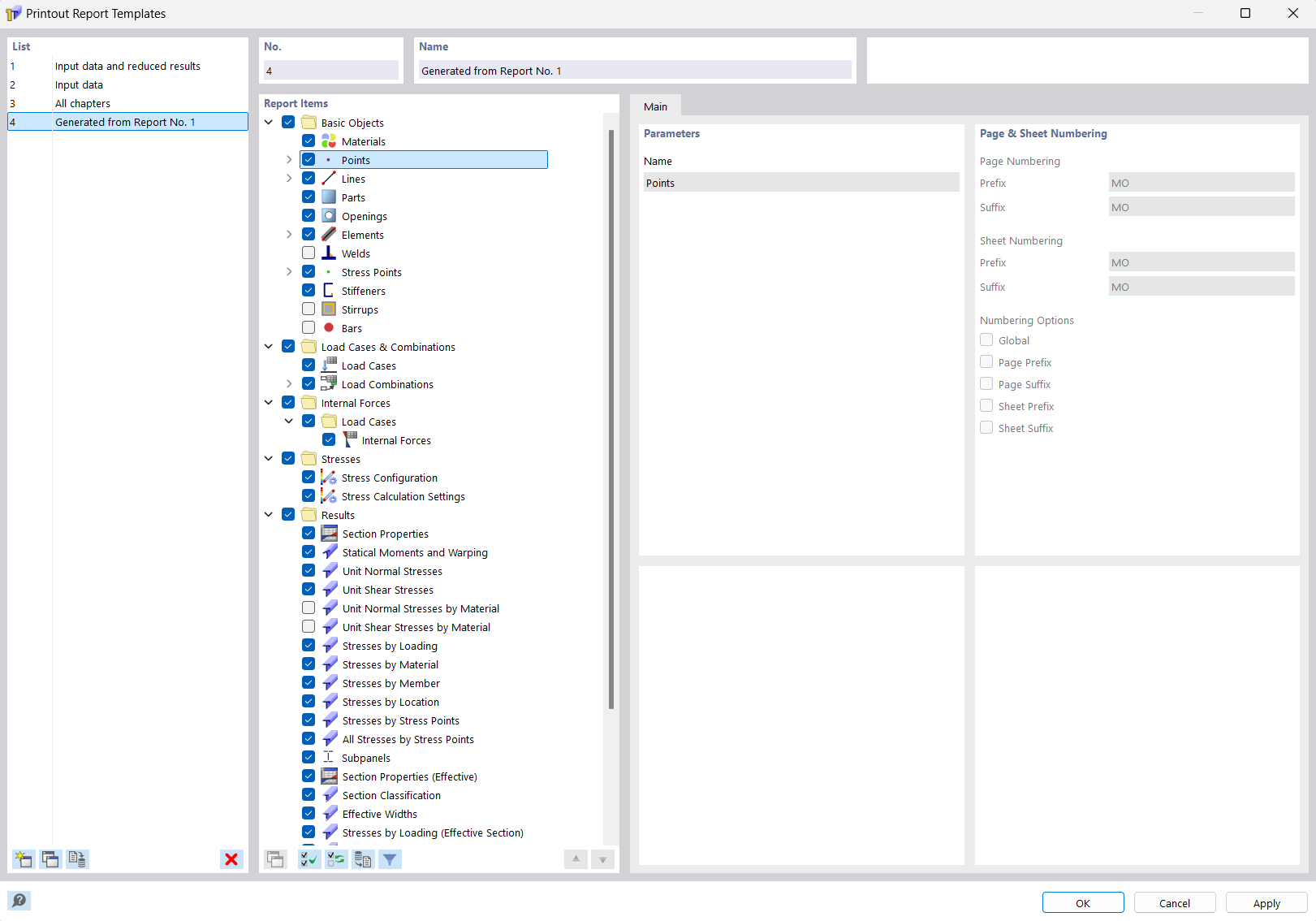Check all report items

(x=309, y=859)
